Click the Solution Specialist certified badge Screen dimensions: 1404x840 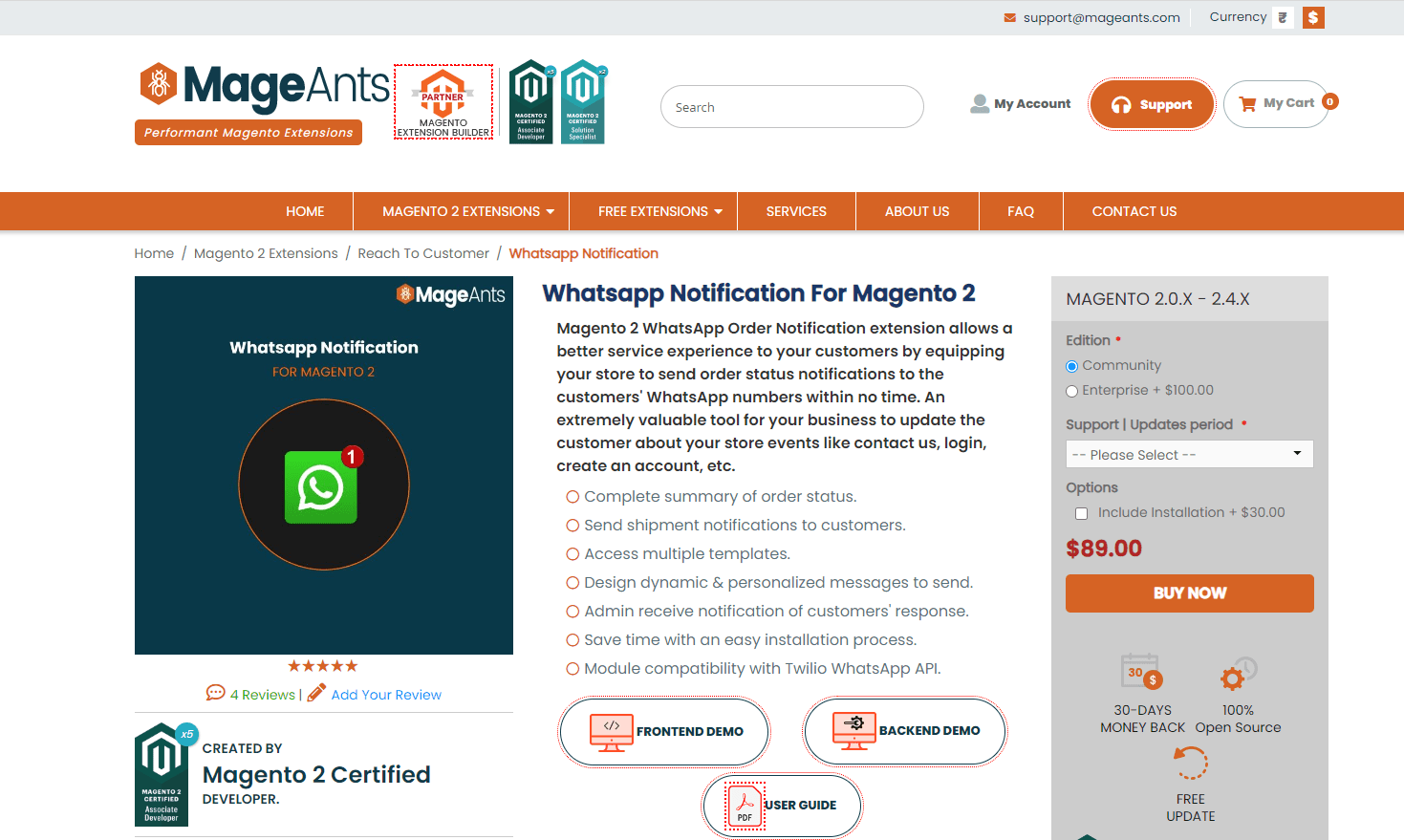pyautogui.click(x=583, y=101)
